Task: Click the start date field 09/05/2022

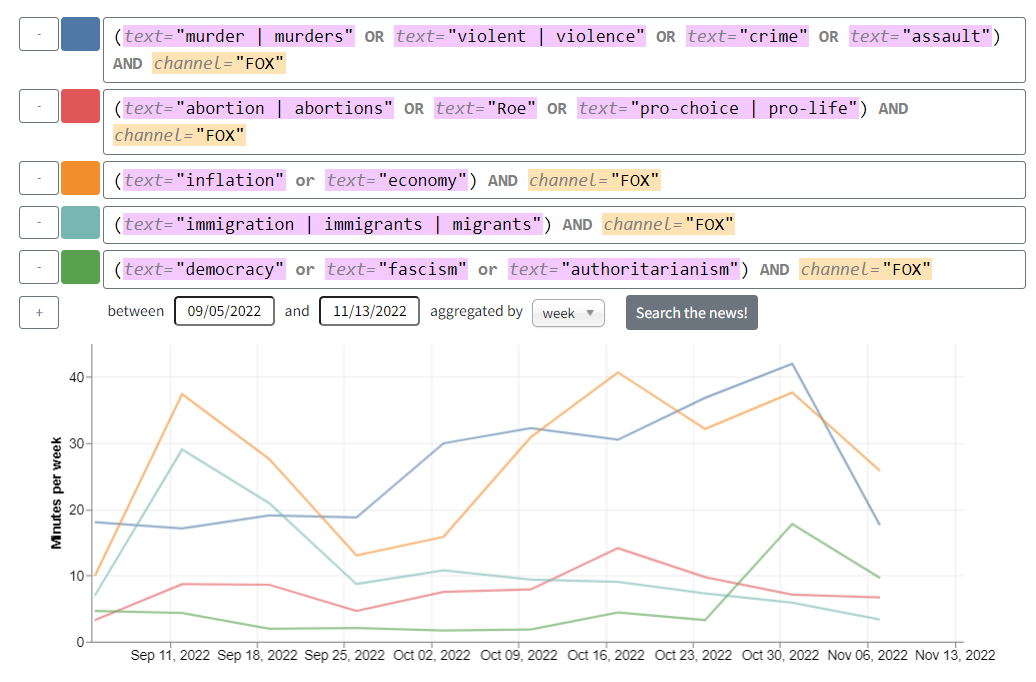Action: pyautogui.click(x=225, y=311)
